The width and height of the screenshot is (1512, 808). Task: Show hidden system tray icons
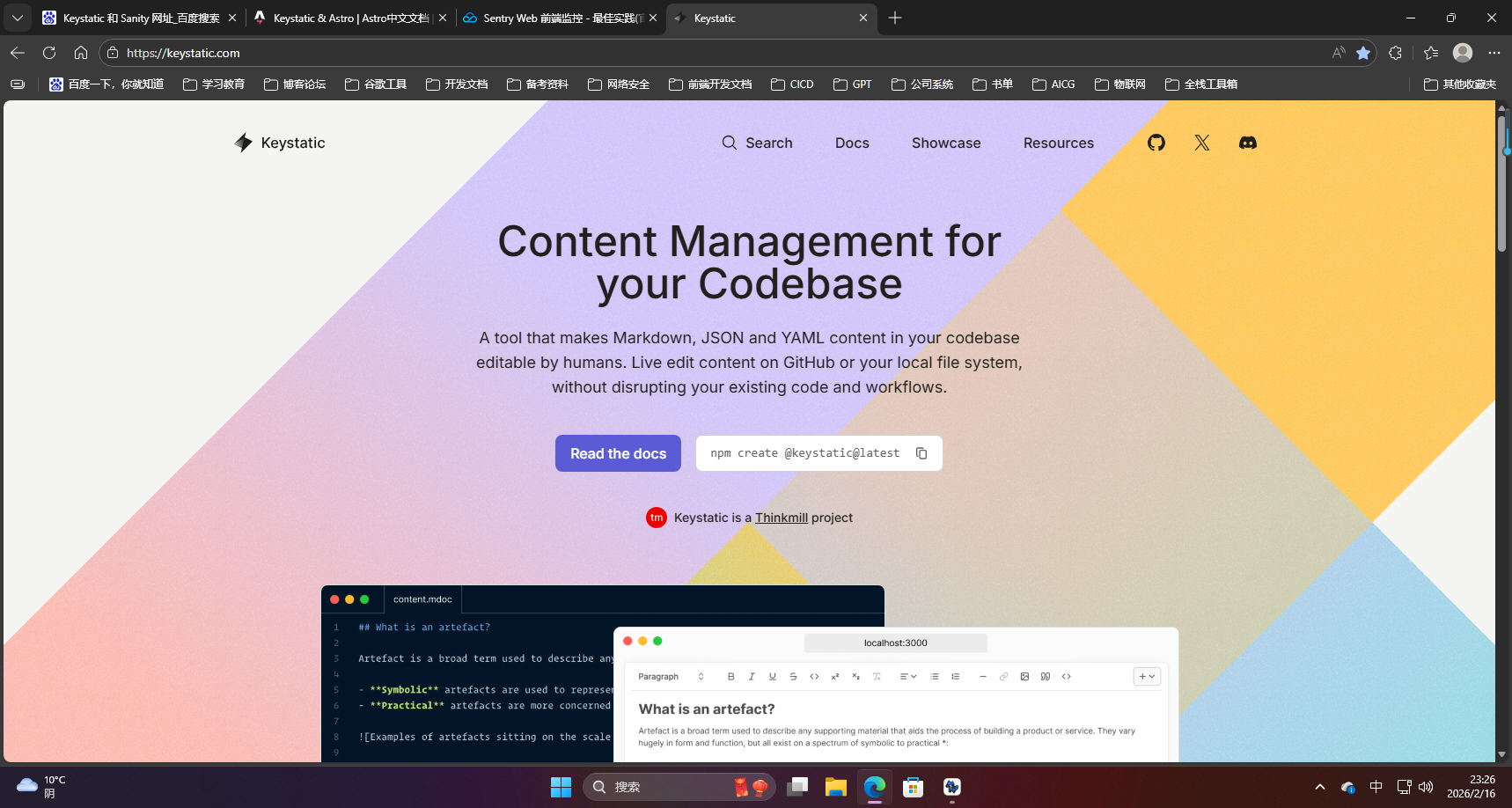coord(1320,787)
